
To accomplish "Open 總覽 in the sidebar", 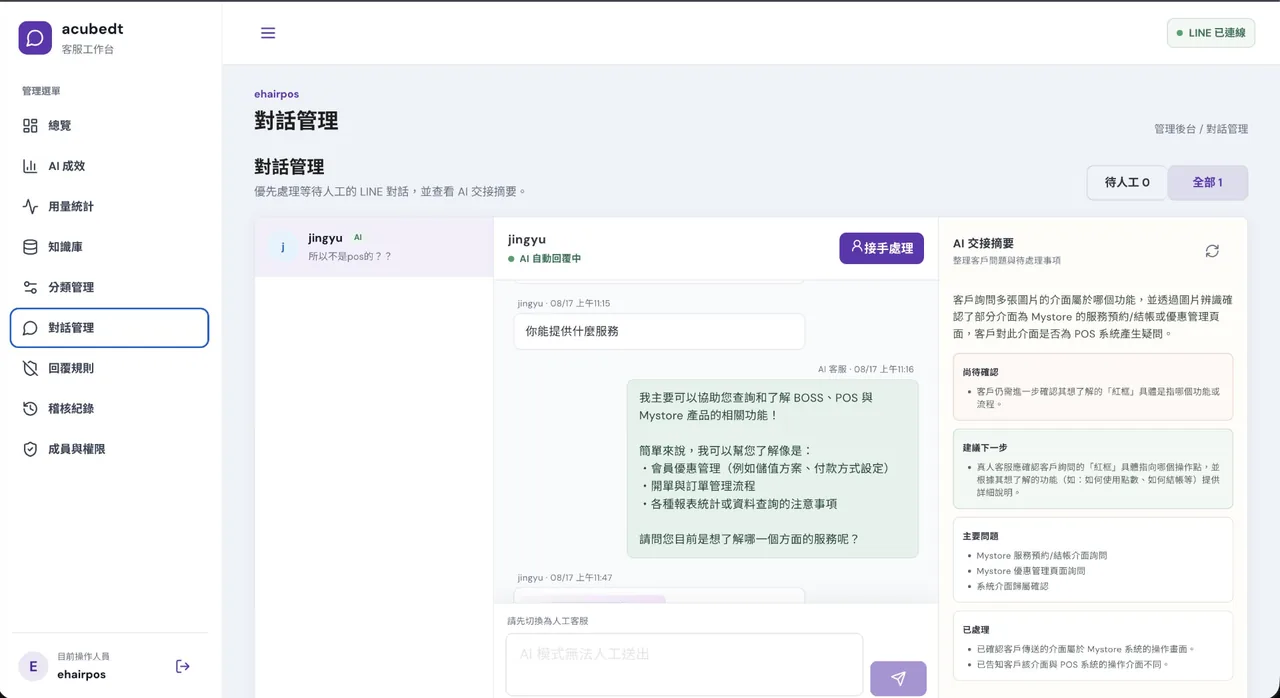I will (x=109, y=126).
